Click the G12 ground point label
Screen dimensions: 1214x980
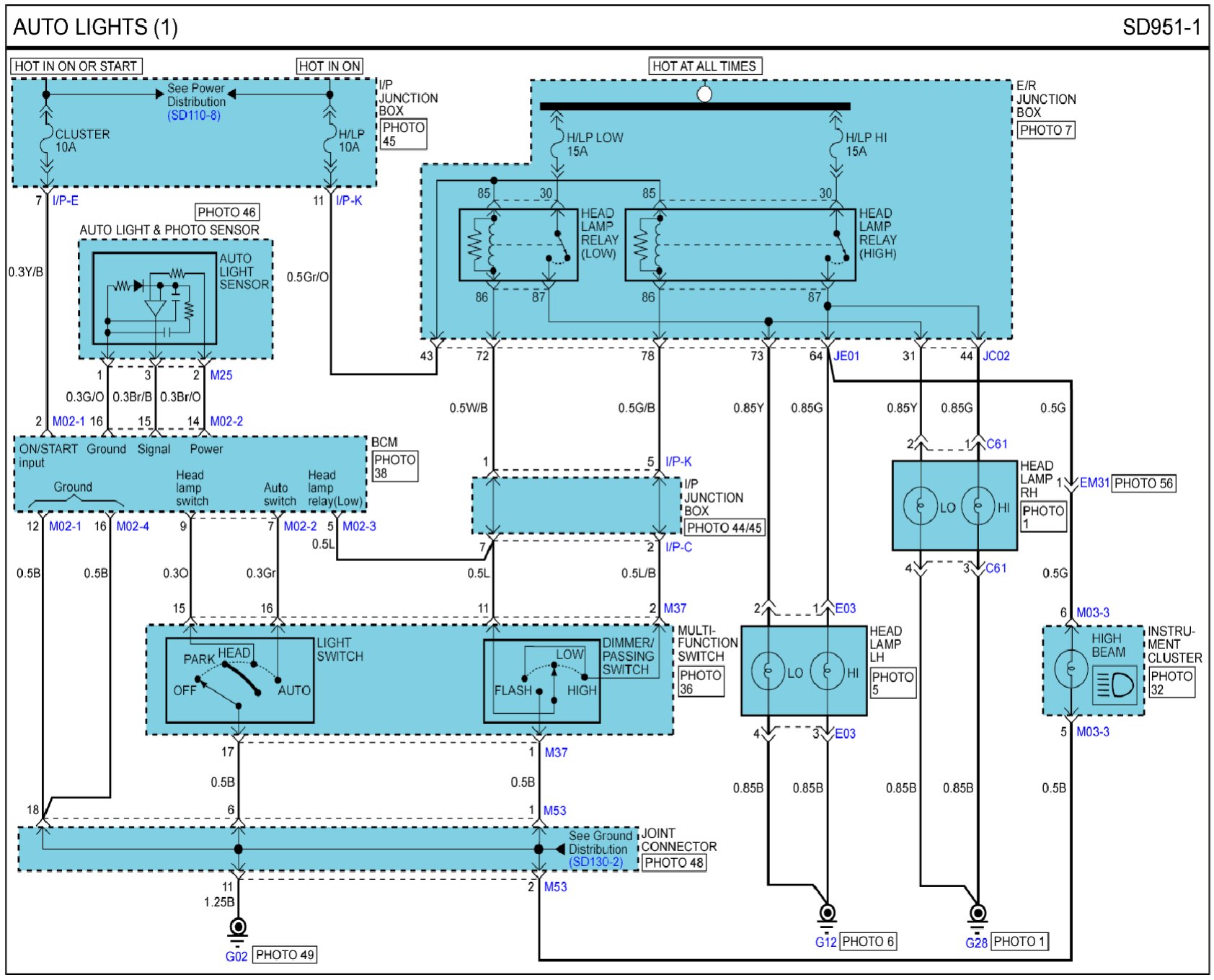826,942
